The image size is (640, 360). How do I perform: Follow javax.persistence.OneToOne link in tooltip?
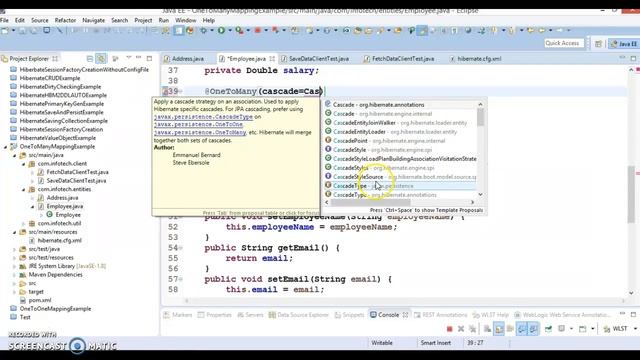(x=198, y=124)
